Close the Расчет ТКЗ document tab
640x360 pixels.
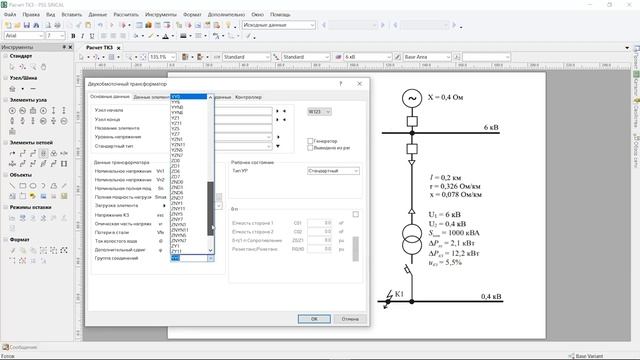click(119, 48)
